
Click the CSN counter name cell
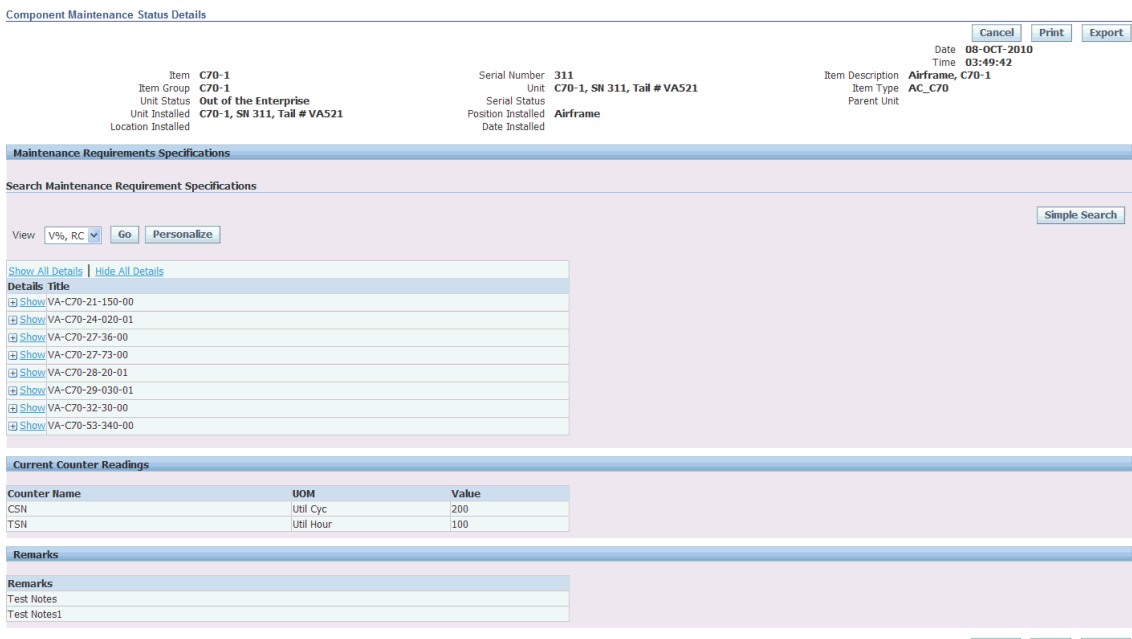[x=148, y=509]
